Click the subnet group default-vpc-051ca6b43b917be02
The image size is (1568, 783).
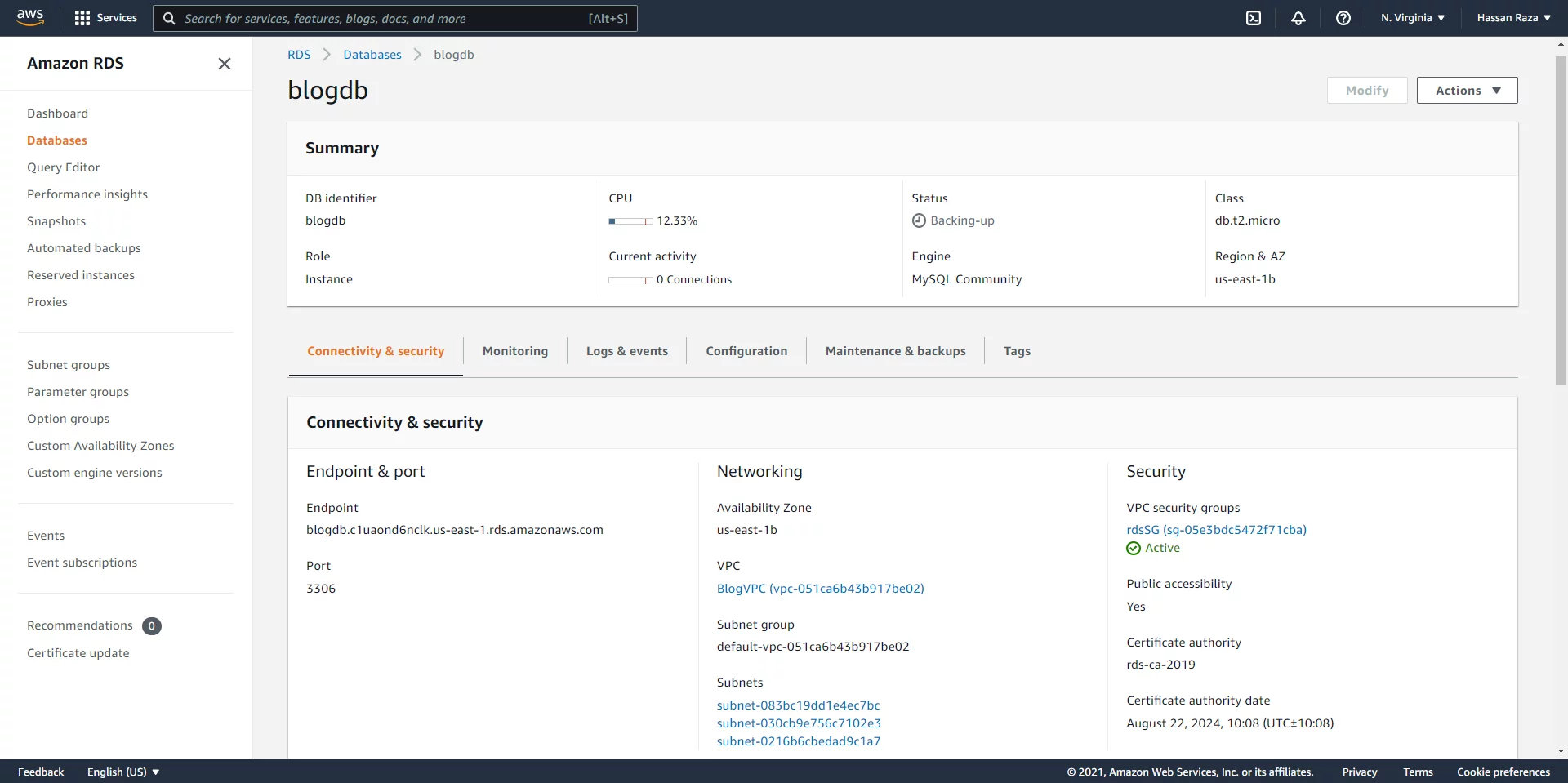click(813, 647)
